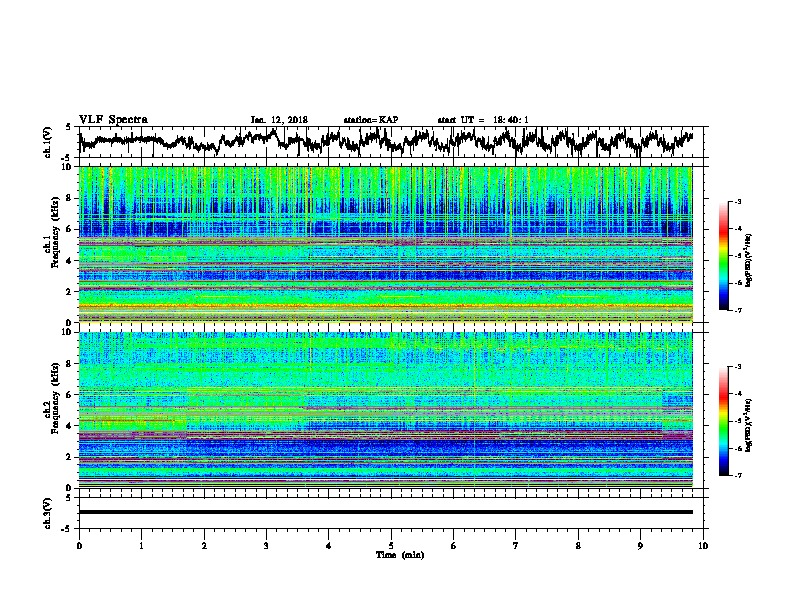Image resolution: width=792 pixels, height=612 pixels.
Task: Click the "0" tick on the time axis
Action: 79,546
